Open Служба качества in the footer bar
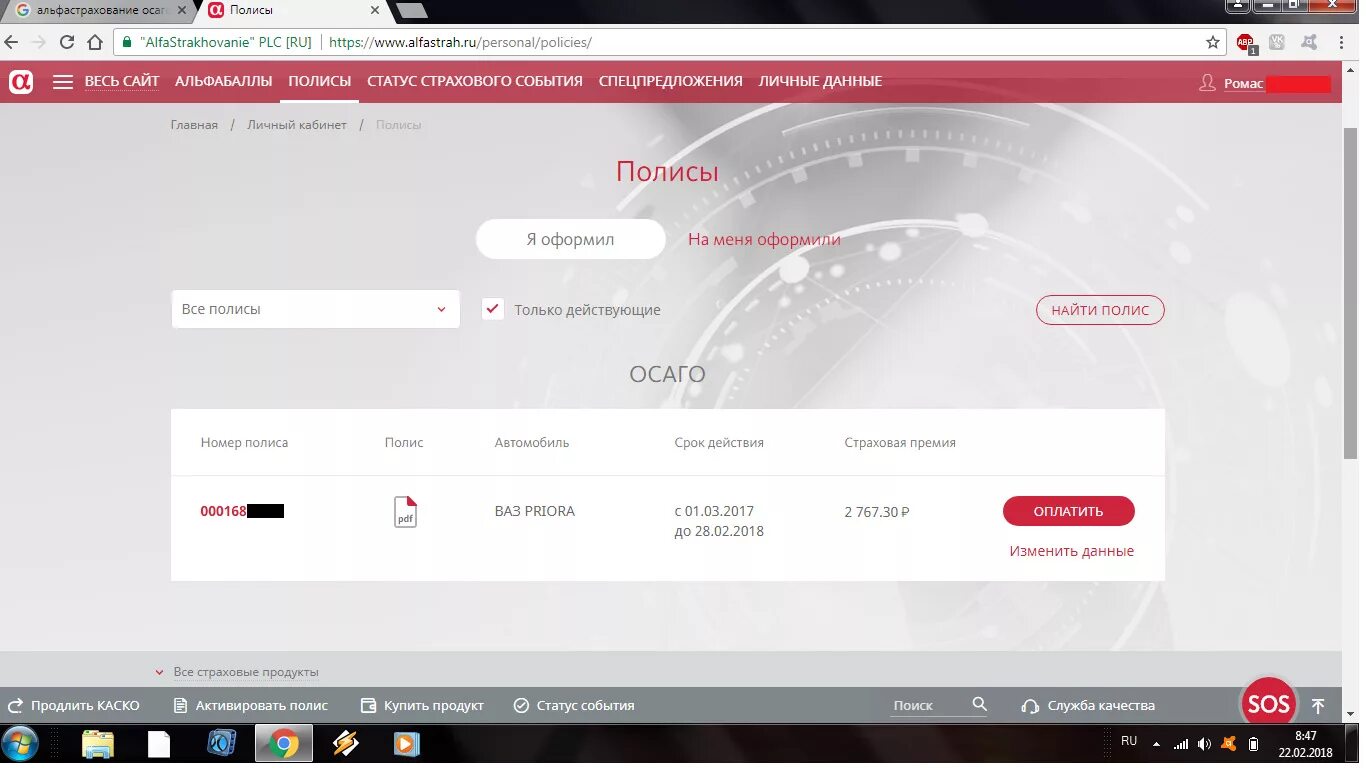1366x768 pixels. pos(1089,705)
